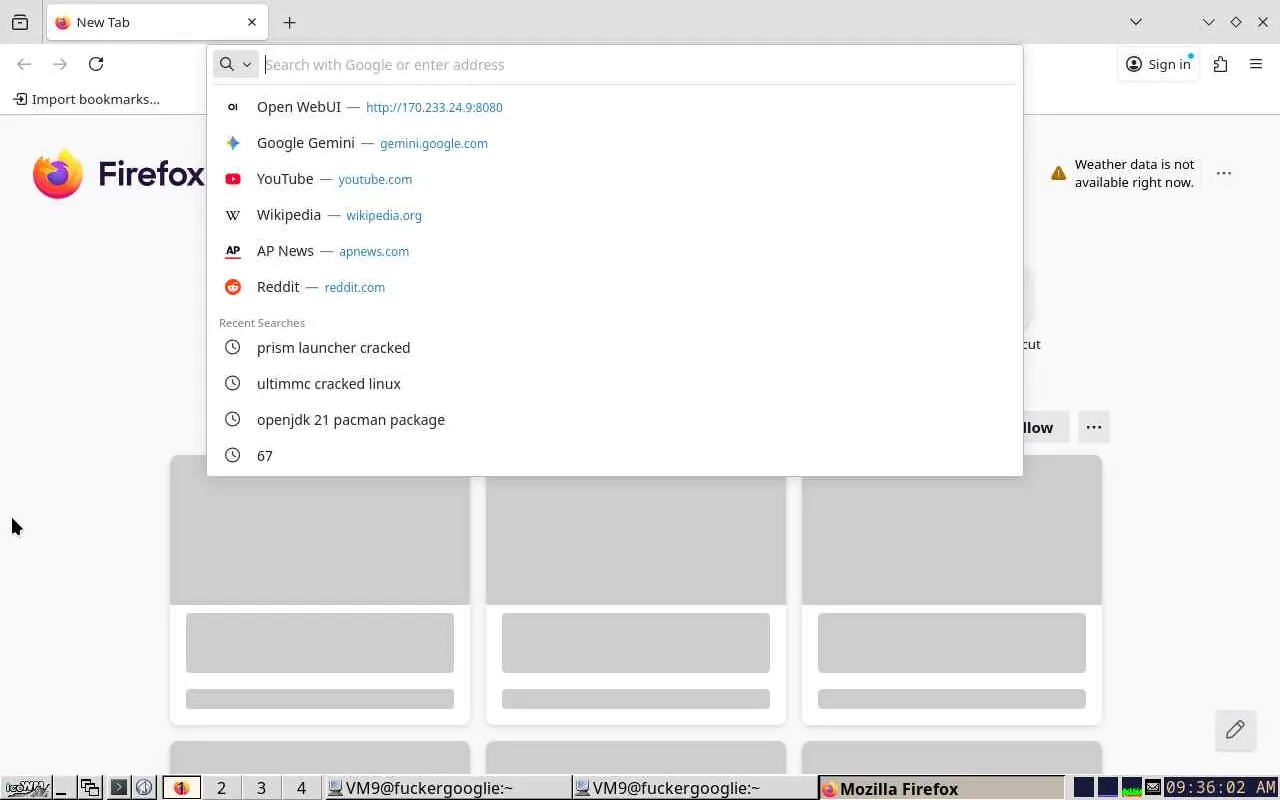Click the Sign in account button
Viewport: 1280px width, 800px height.
pyautogui.click(x=1158, y=64)
